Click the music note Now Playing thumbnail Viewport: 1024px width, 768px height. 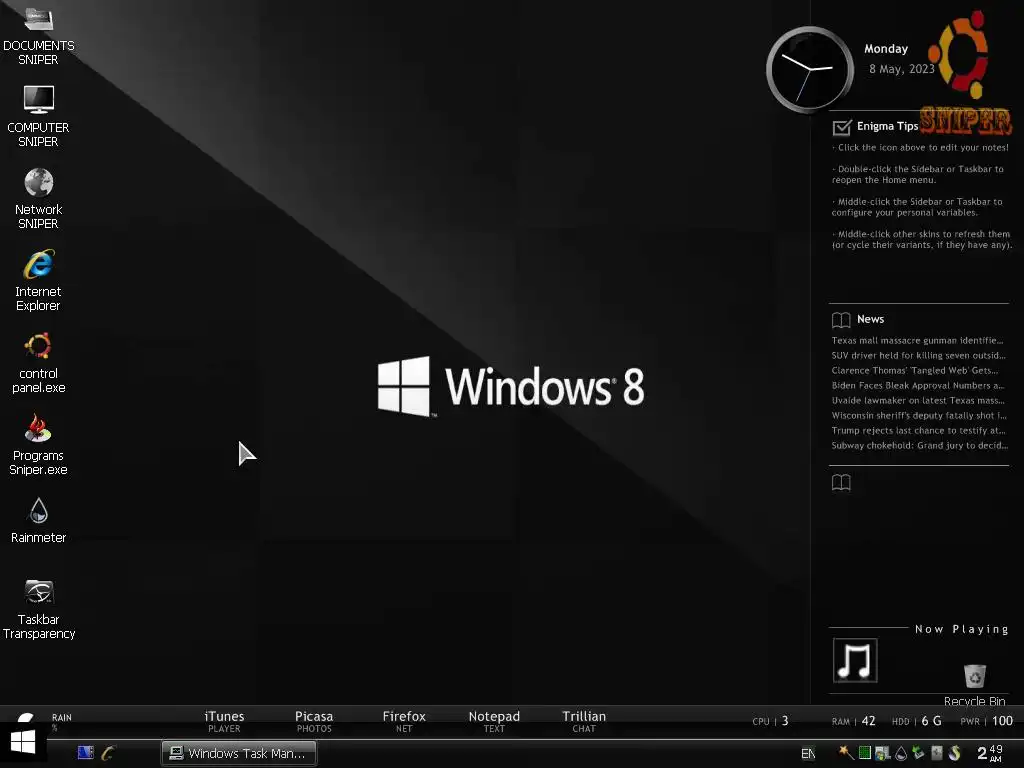tap(855, 660)
